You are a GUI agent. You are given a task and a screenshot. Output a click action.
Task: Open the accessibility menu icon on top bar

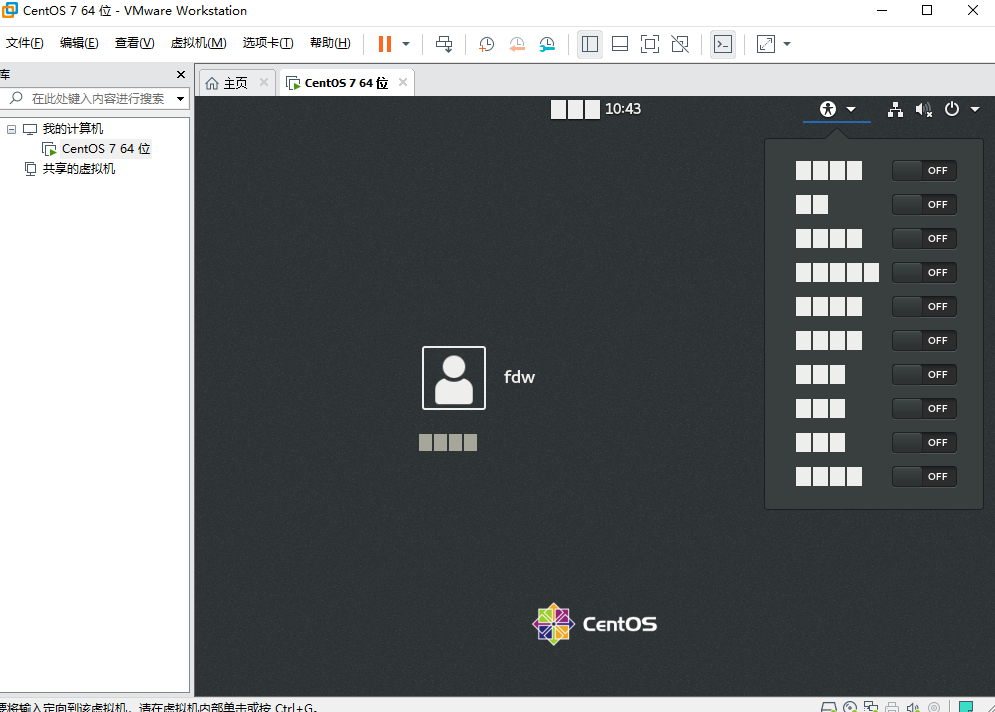point(827,109)
